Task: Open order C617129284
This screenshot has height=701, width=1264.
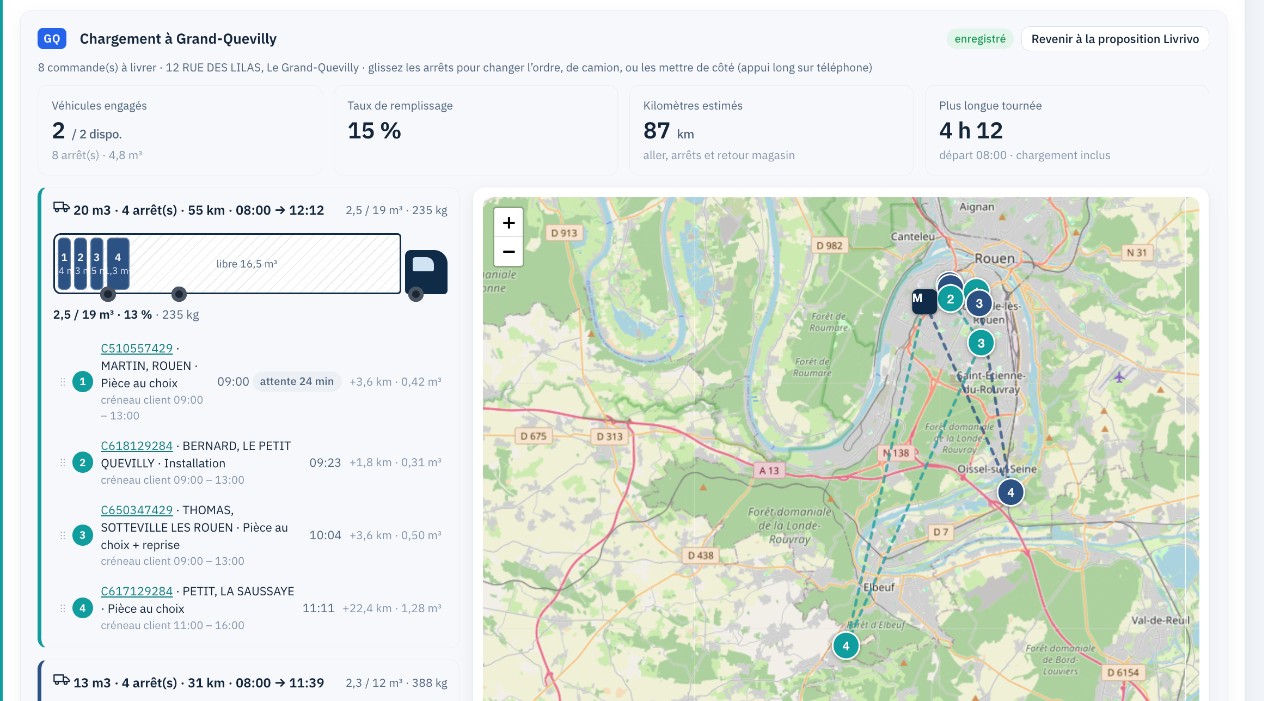Action: coord(137,591)
